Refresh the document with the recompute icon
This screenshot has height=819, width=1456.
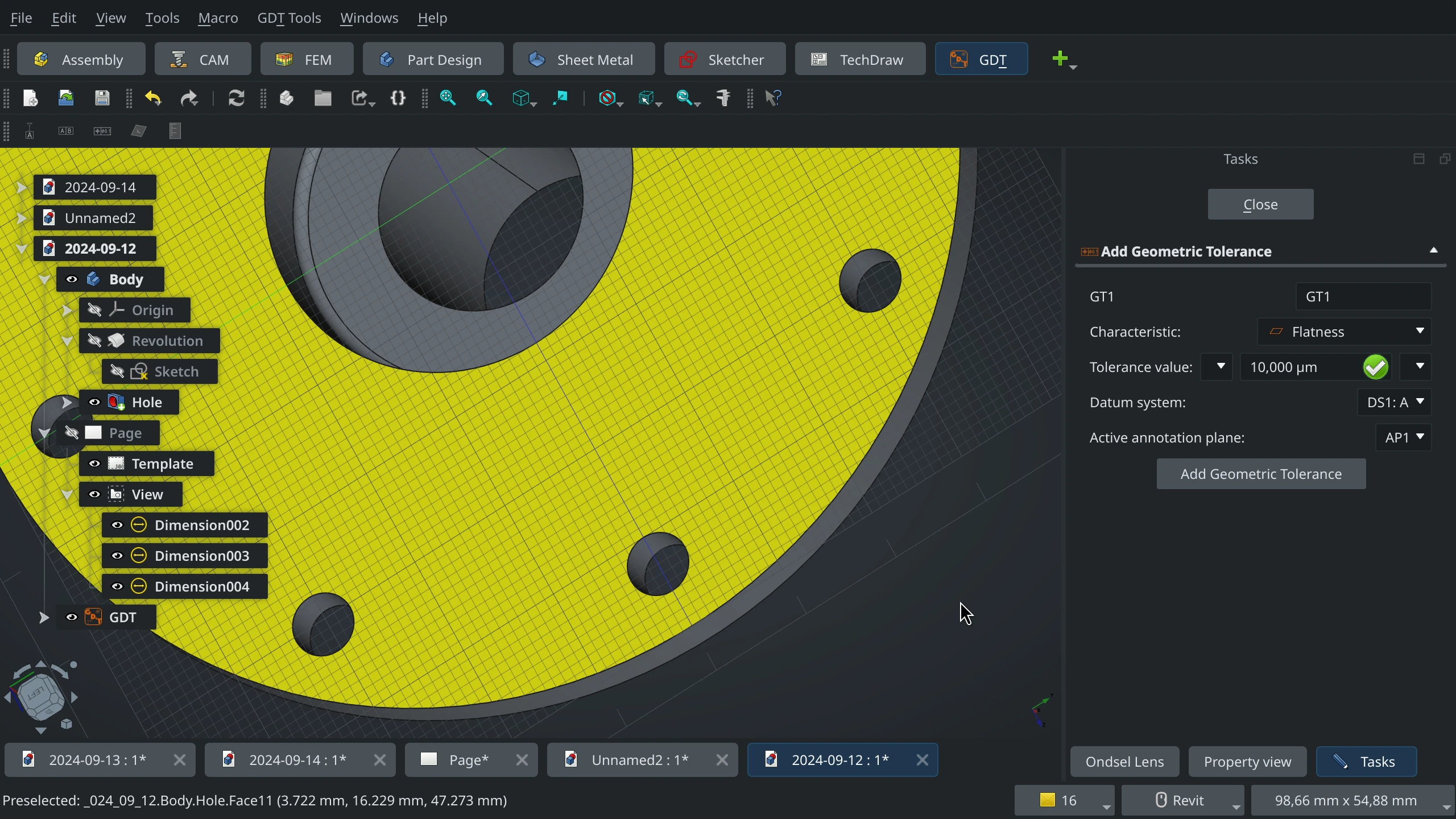[236, 98]
